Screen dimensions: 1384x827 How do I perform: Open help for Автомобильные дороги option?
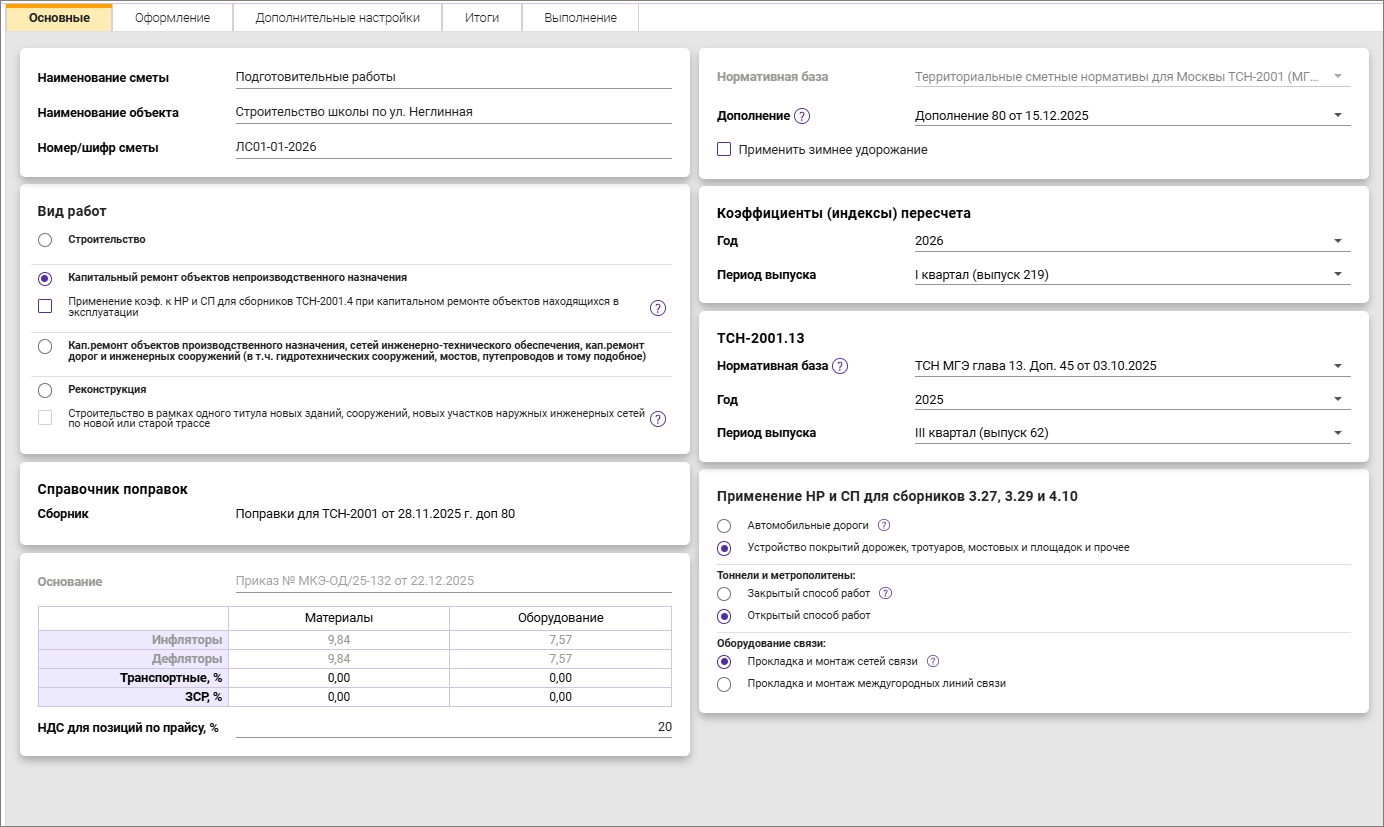[884, 525]
